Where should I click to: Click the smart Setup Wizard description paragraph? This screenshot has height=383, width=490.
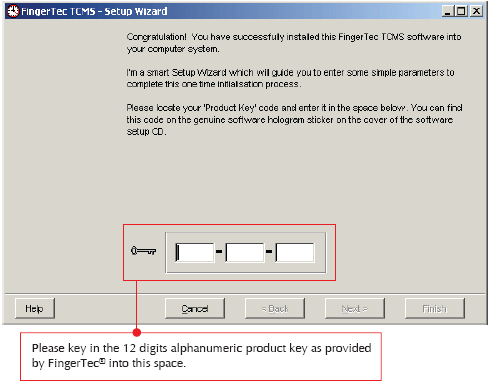click(x=290, y=78)
